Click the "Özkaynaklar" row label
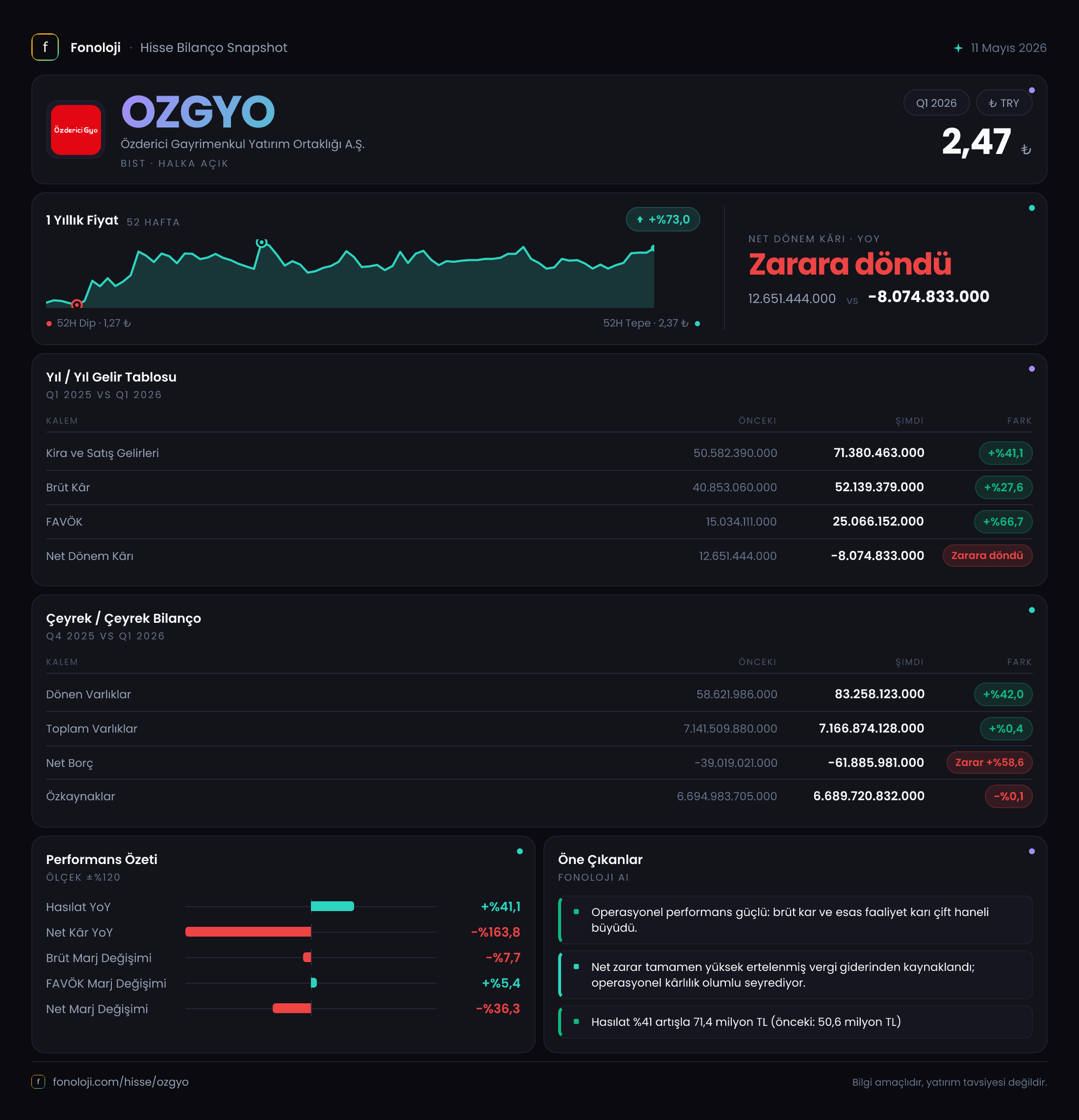The image size is (1079, 1120). [80, 796]
